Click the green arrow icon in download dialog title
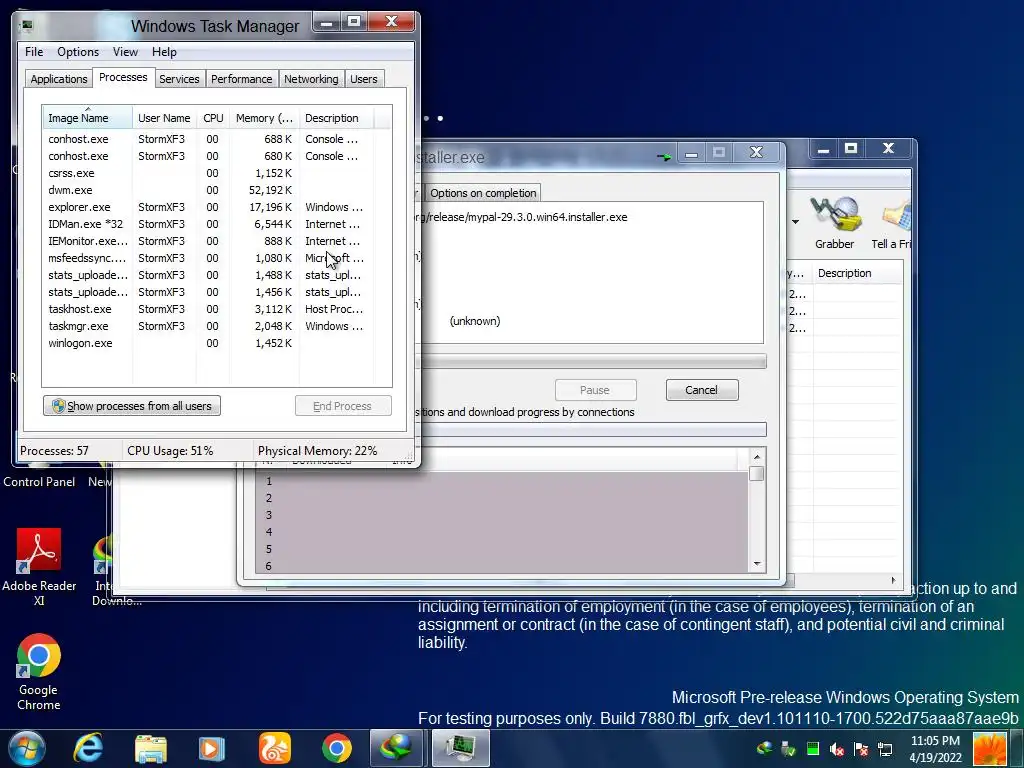Screen dimensions: 1024x768 point(664,157)
